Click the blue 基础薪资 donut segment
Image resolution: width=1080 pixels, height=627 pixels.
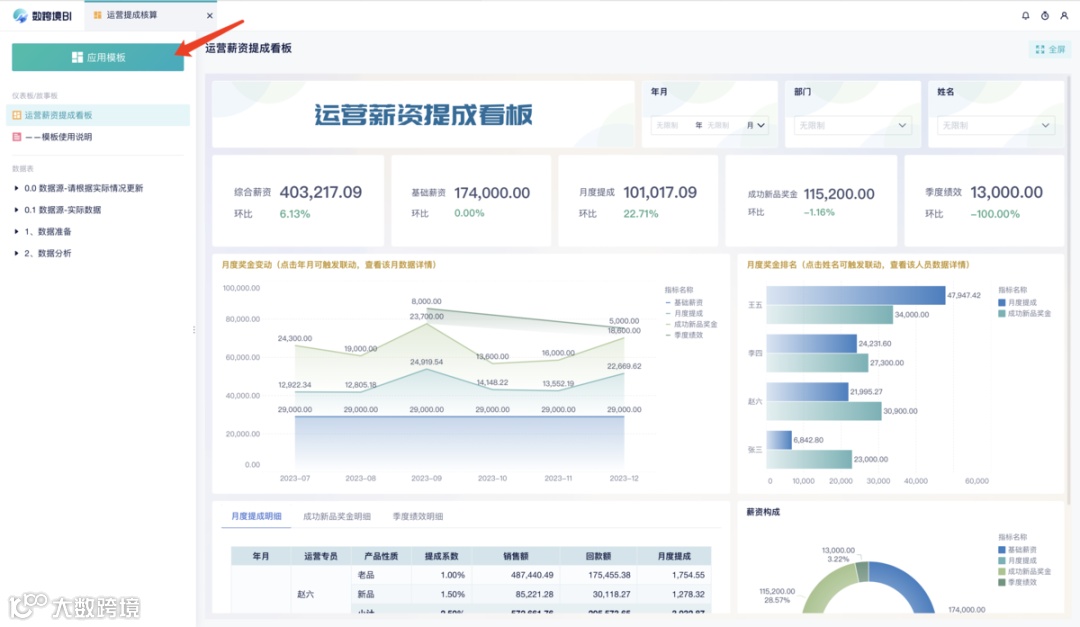[x=906, y=584]
